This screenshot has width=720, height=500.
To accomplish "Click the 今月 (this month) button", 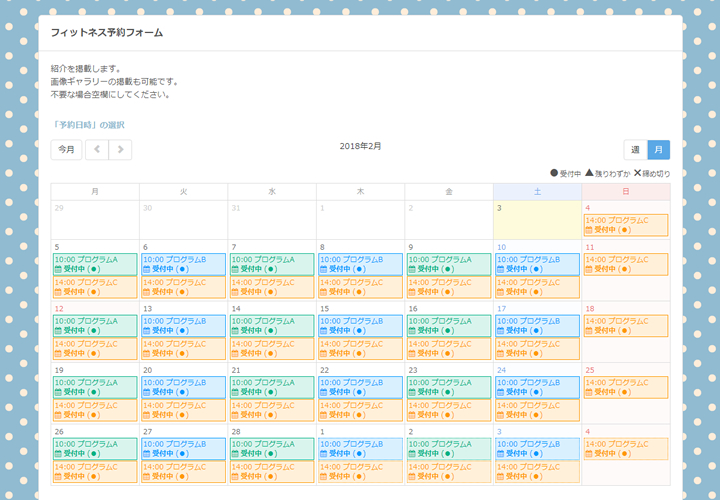I will click(66, 150).
